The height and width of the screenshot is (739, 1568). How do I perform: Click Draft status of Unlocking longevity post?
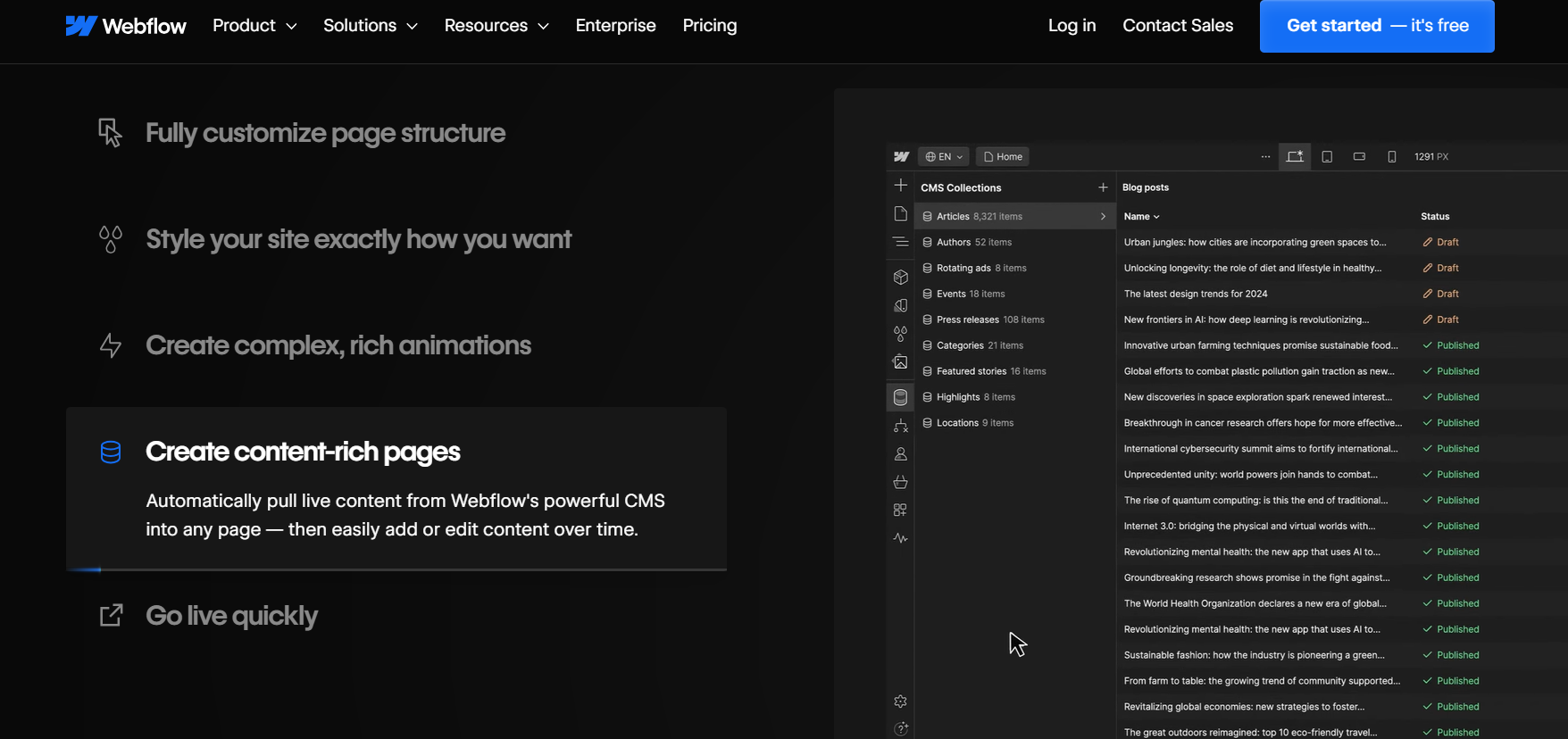(x=1440, y=268)
